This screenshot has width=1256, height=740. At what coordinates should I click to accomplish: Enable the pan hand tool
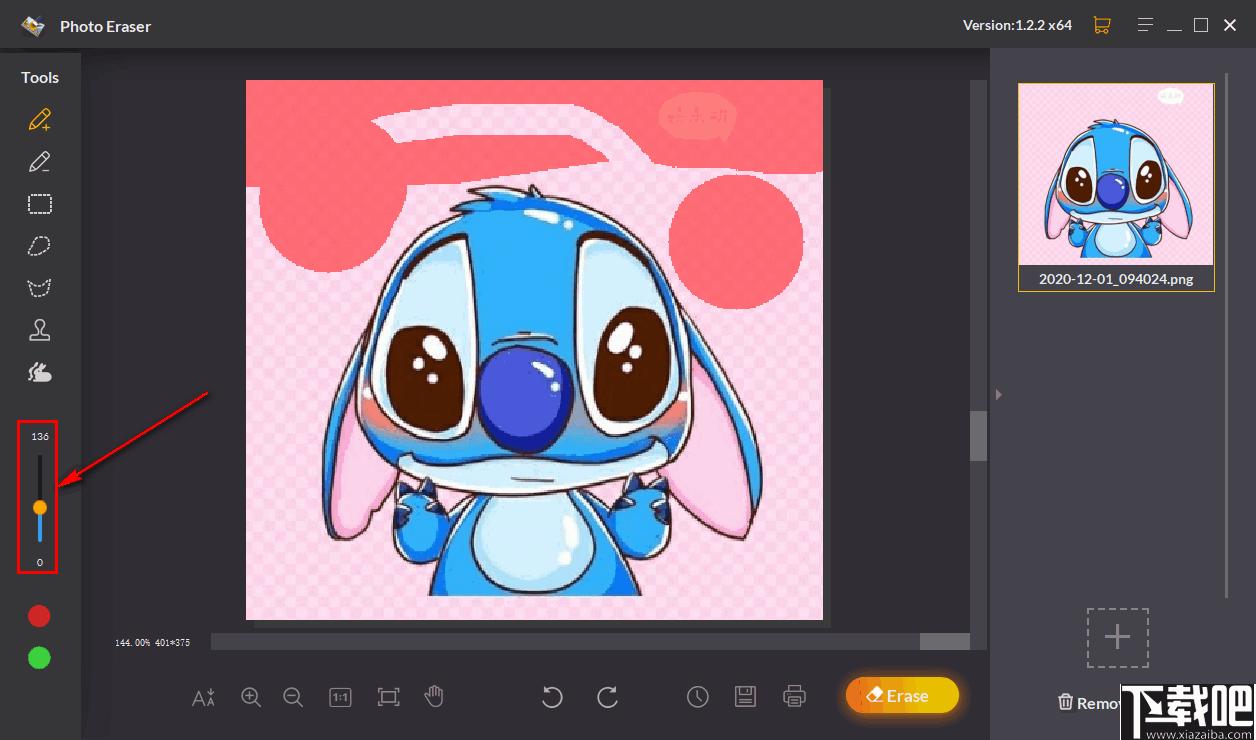tap(434, 696)
